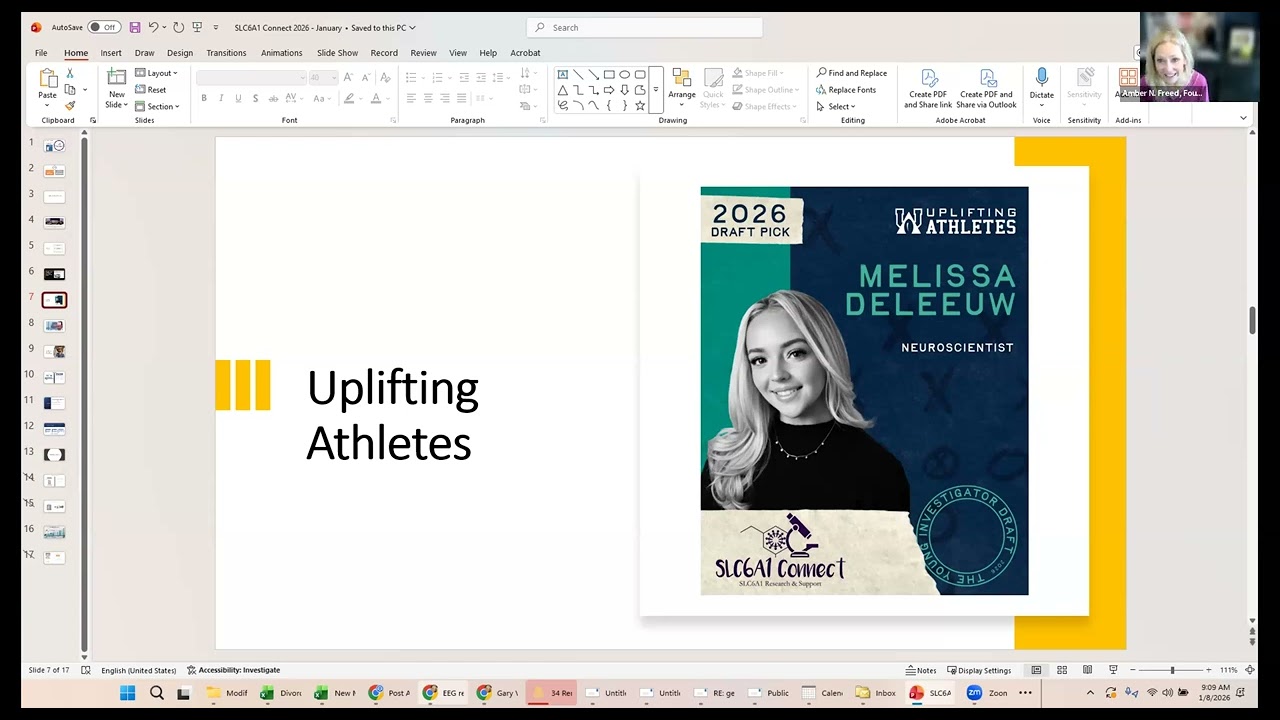The image size is (1280, 720).
Task: Switch to the Transitions tab
Action: pyautogui.click(x=226, y=53)
